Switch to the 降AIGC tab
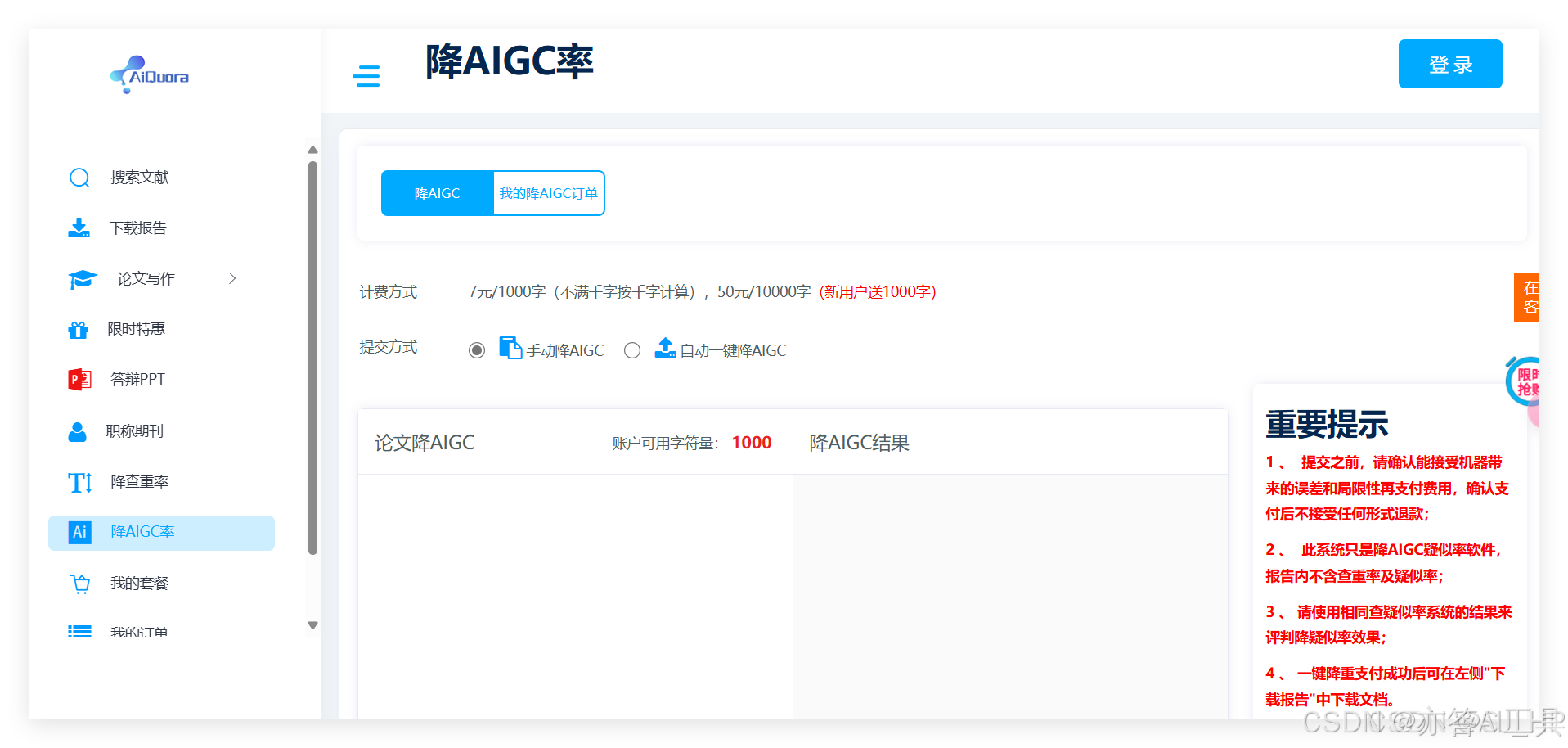1568x748 pixels. pos(436,193)
